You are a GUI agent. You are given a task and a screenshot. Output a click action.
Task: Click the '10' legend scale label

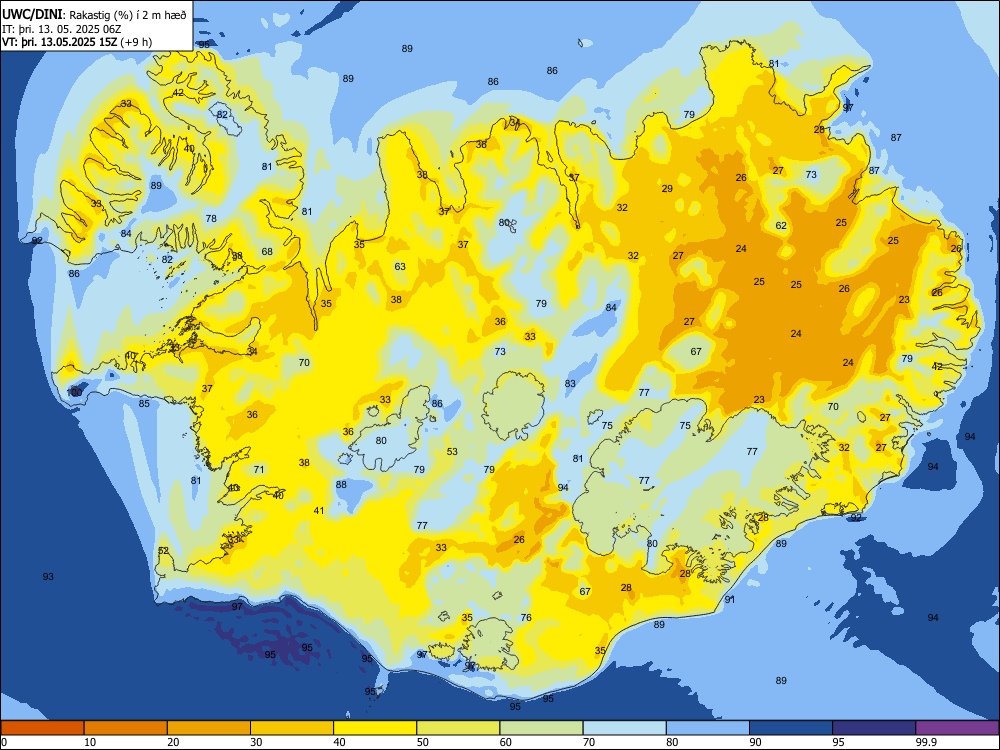tap(90, 742)
